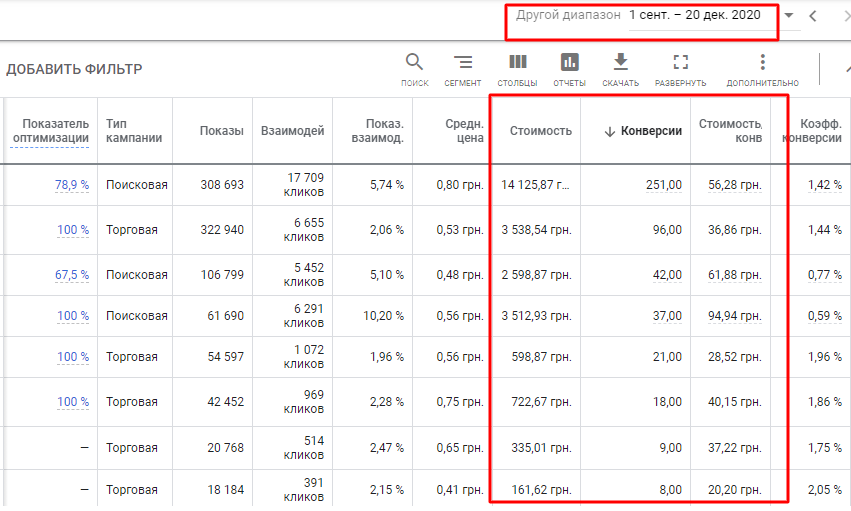Click conversion rate 2,05 %
Image resolution: width=851 pixels, height=511 pixels.
(824, 490)
